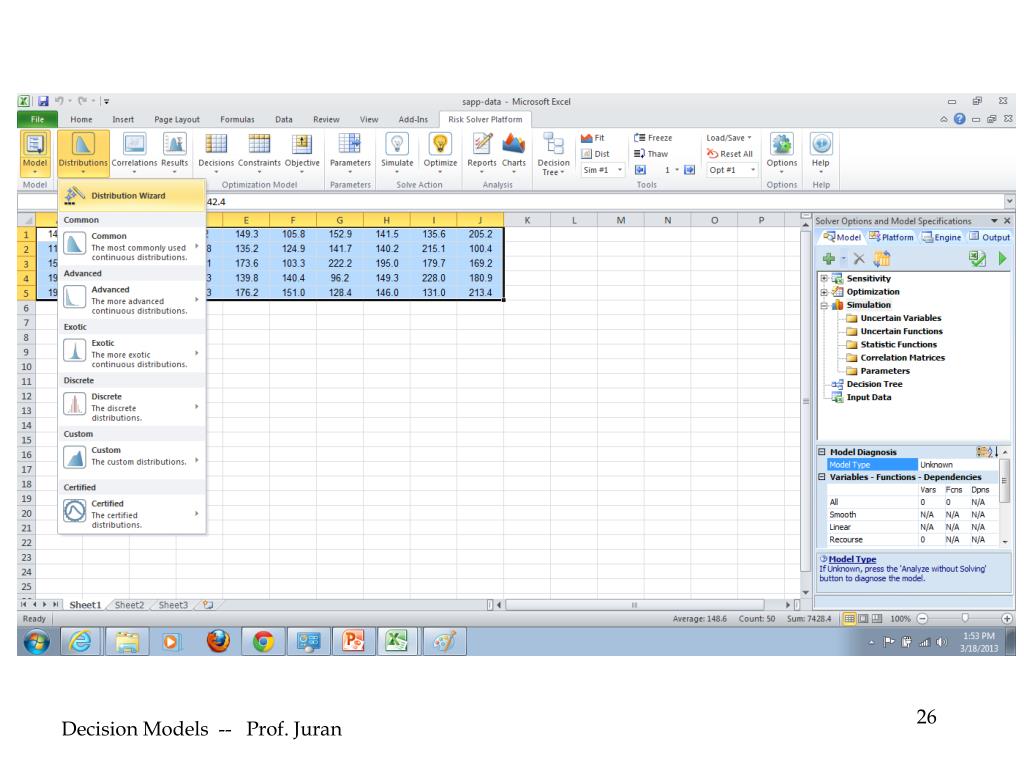
Task: Open the Distributions button dropdown arrow
Action: click(83, 172)
